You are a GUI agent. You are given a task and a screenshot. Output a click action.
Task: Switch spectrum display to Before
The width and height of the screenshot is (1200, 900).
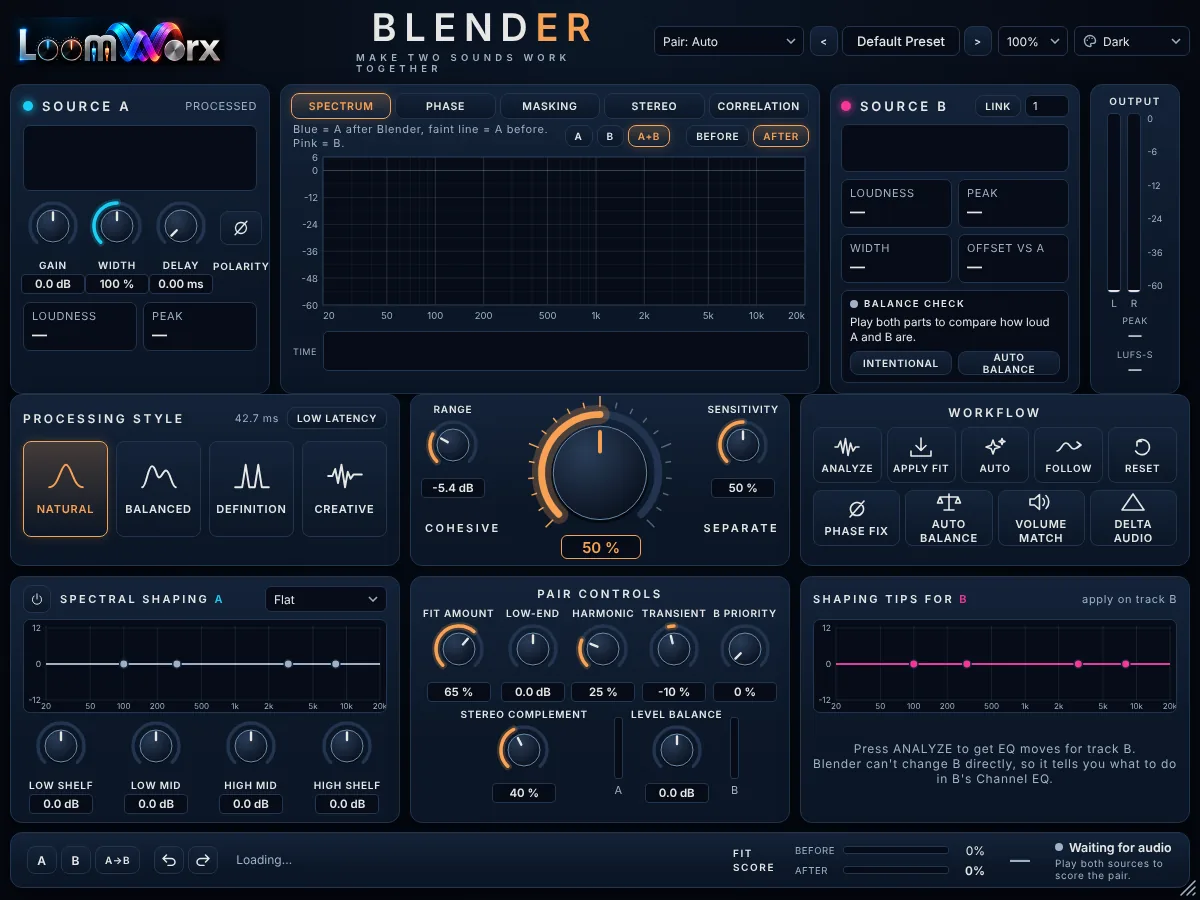coord(717,136)
